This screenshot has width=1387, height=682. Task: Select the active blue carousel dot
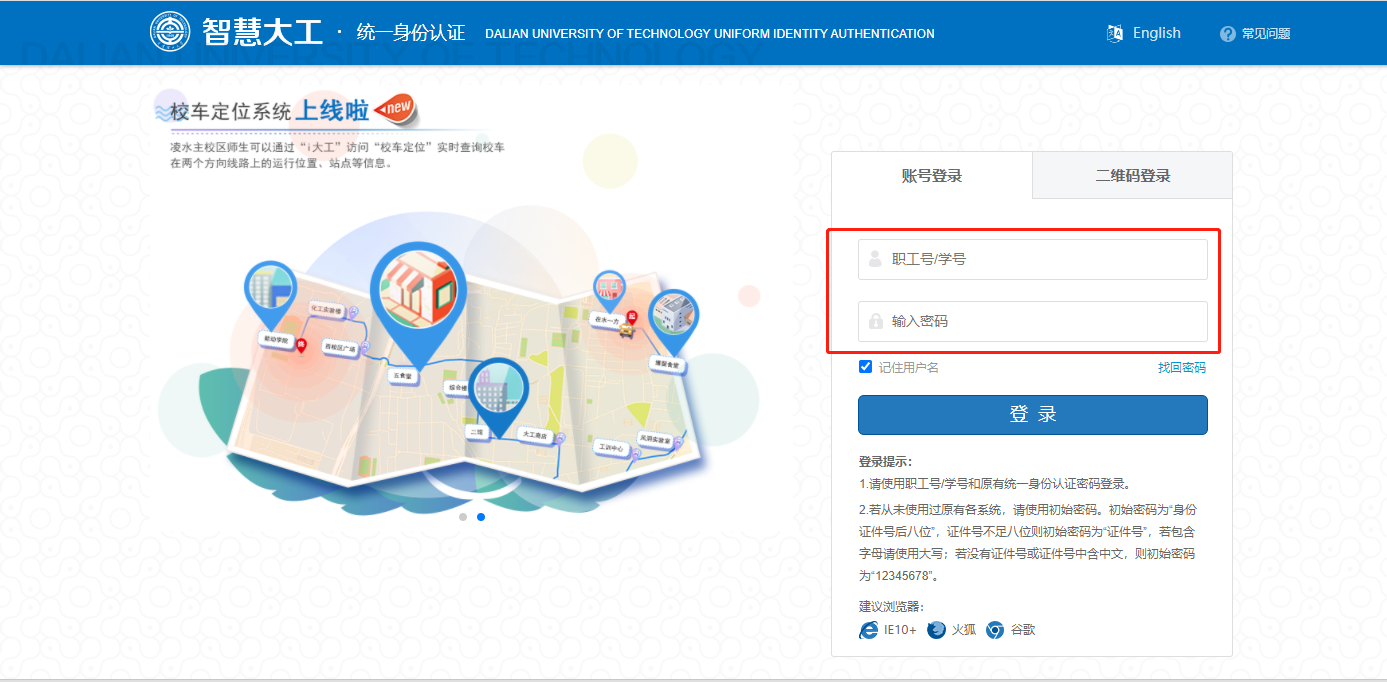[481, 517]
